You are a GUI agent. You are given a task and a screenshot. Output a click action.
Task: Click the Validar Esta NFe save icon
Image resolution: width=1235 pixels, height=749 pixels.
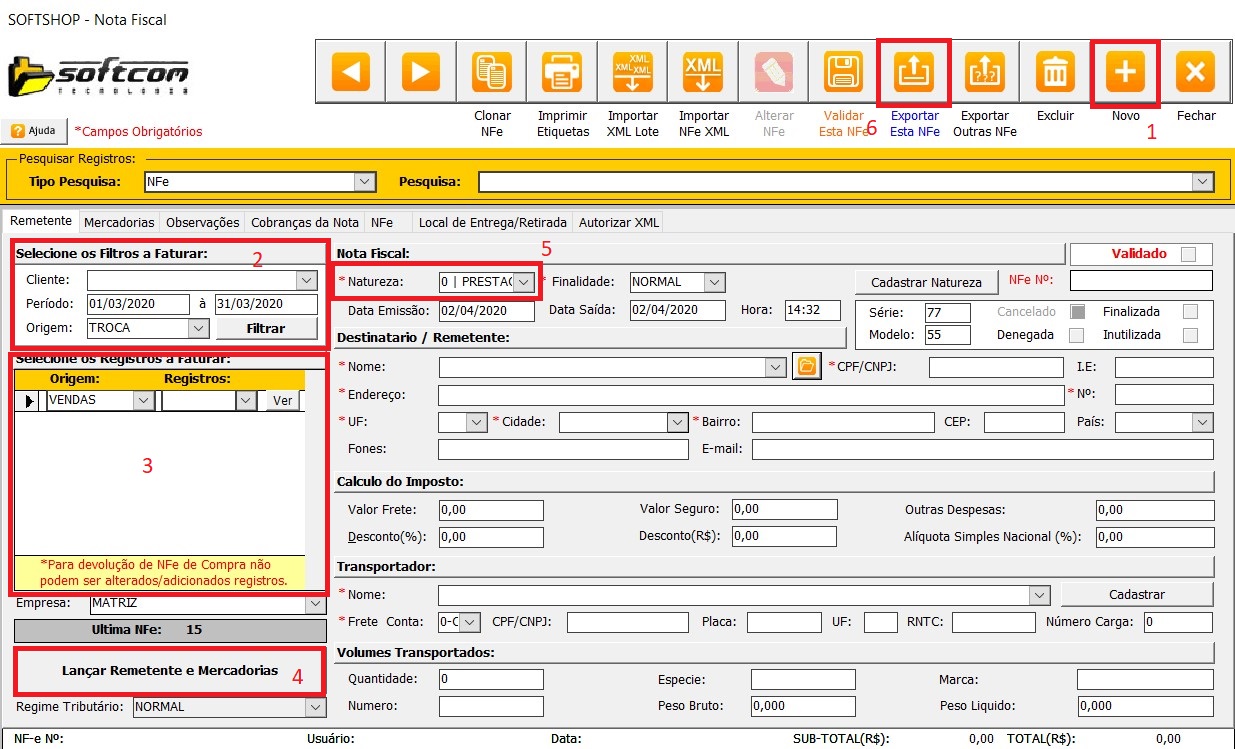[x=843, y=72]
